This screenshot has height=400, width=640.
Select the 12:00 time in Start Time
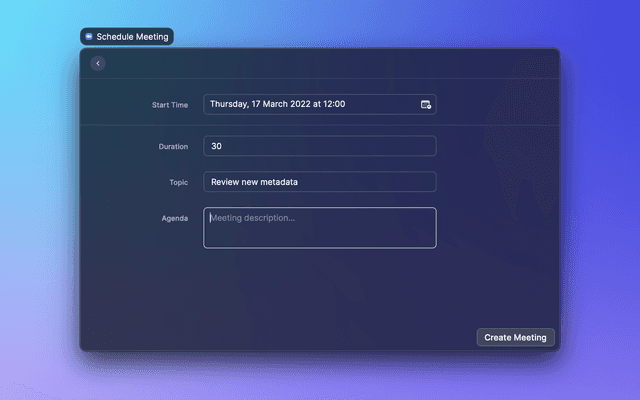pos(335,104)
